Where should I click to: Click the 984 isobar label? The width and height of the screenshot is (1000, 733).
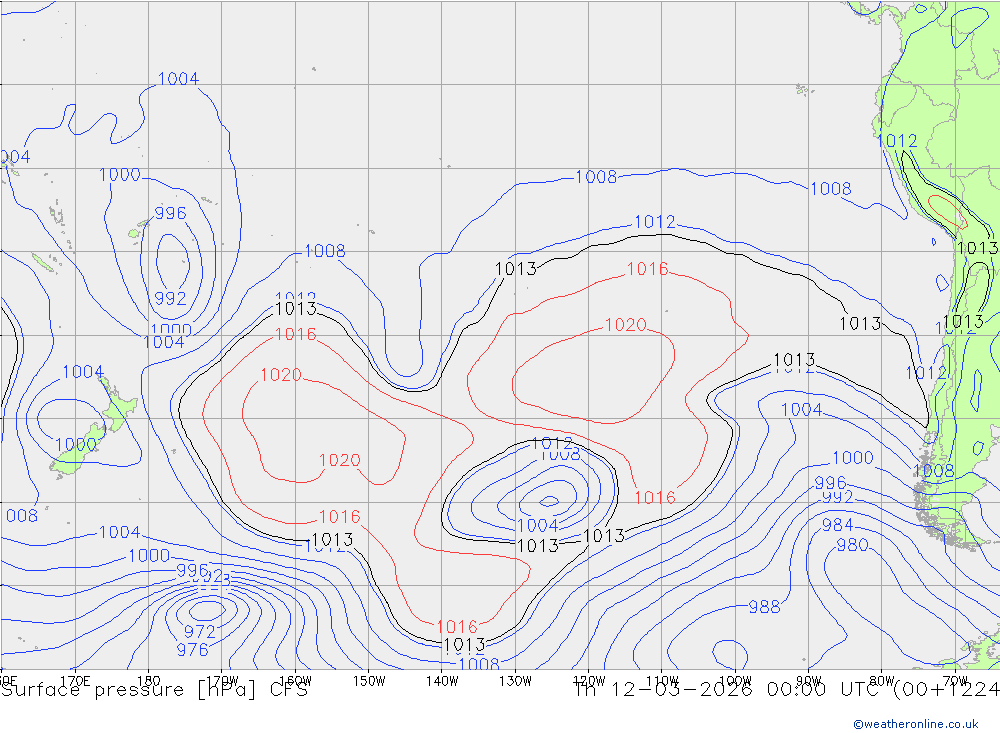tap(837, 525)
